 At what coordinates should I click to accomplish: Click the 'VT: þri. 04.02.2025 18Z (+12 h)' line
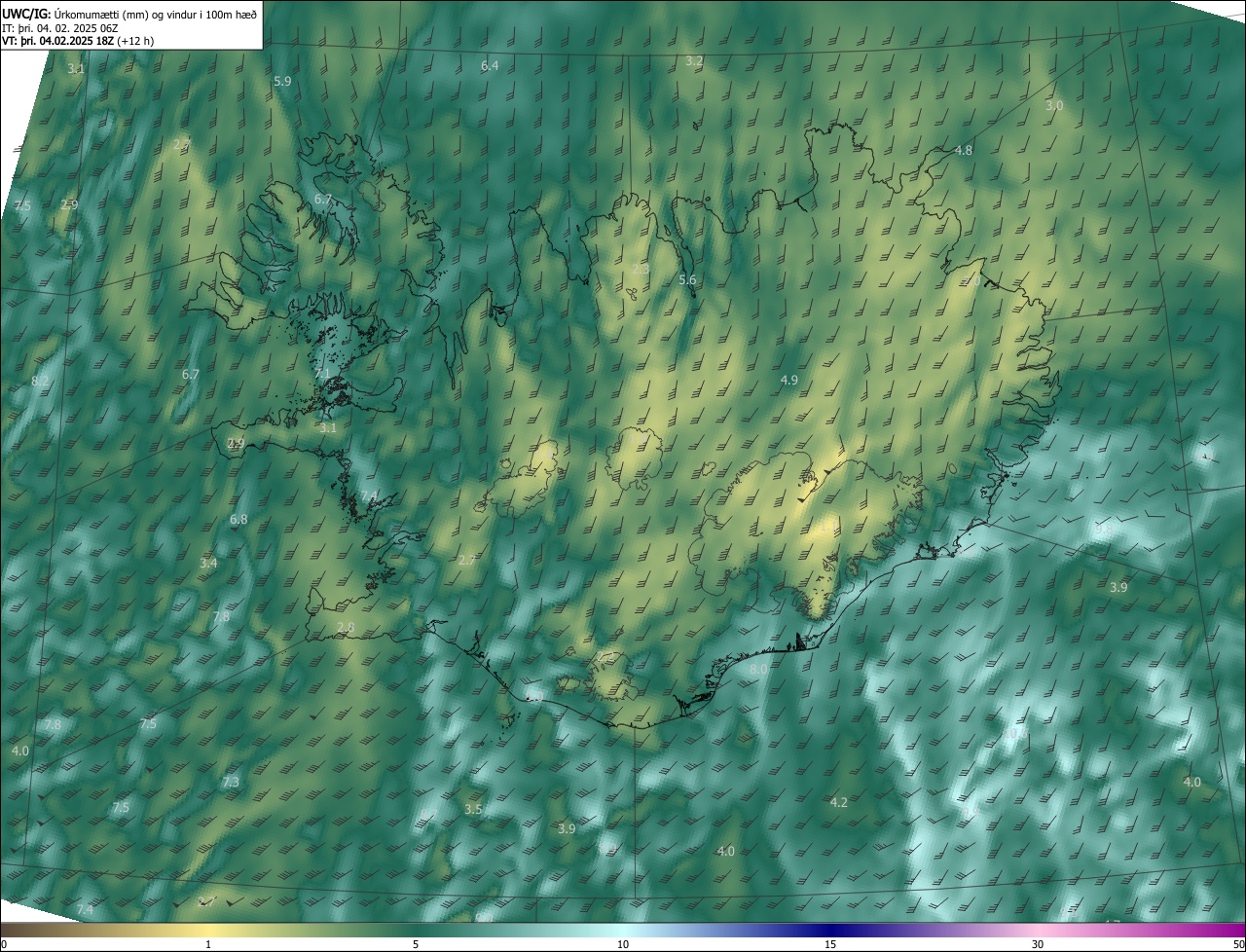coord(78,41)
